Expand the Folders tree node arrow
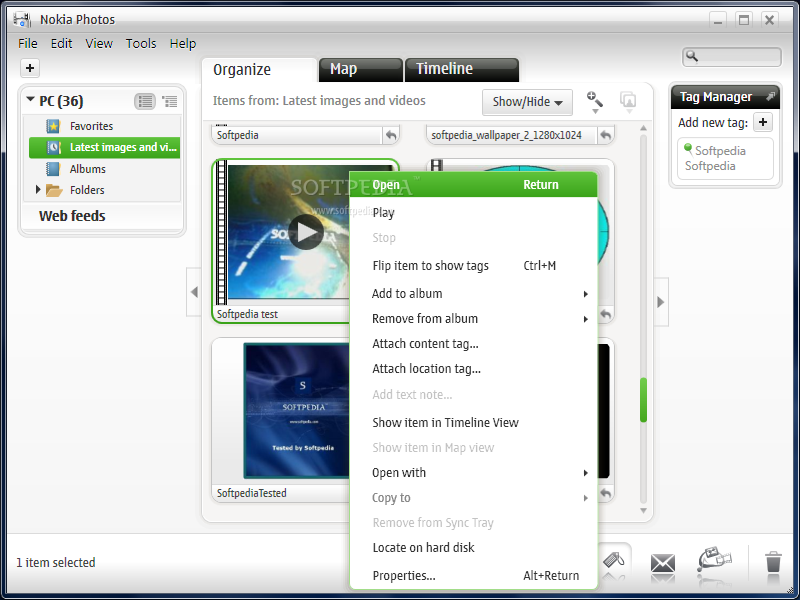Viewport: 800px width, 600px height. pos(38,190)
